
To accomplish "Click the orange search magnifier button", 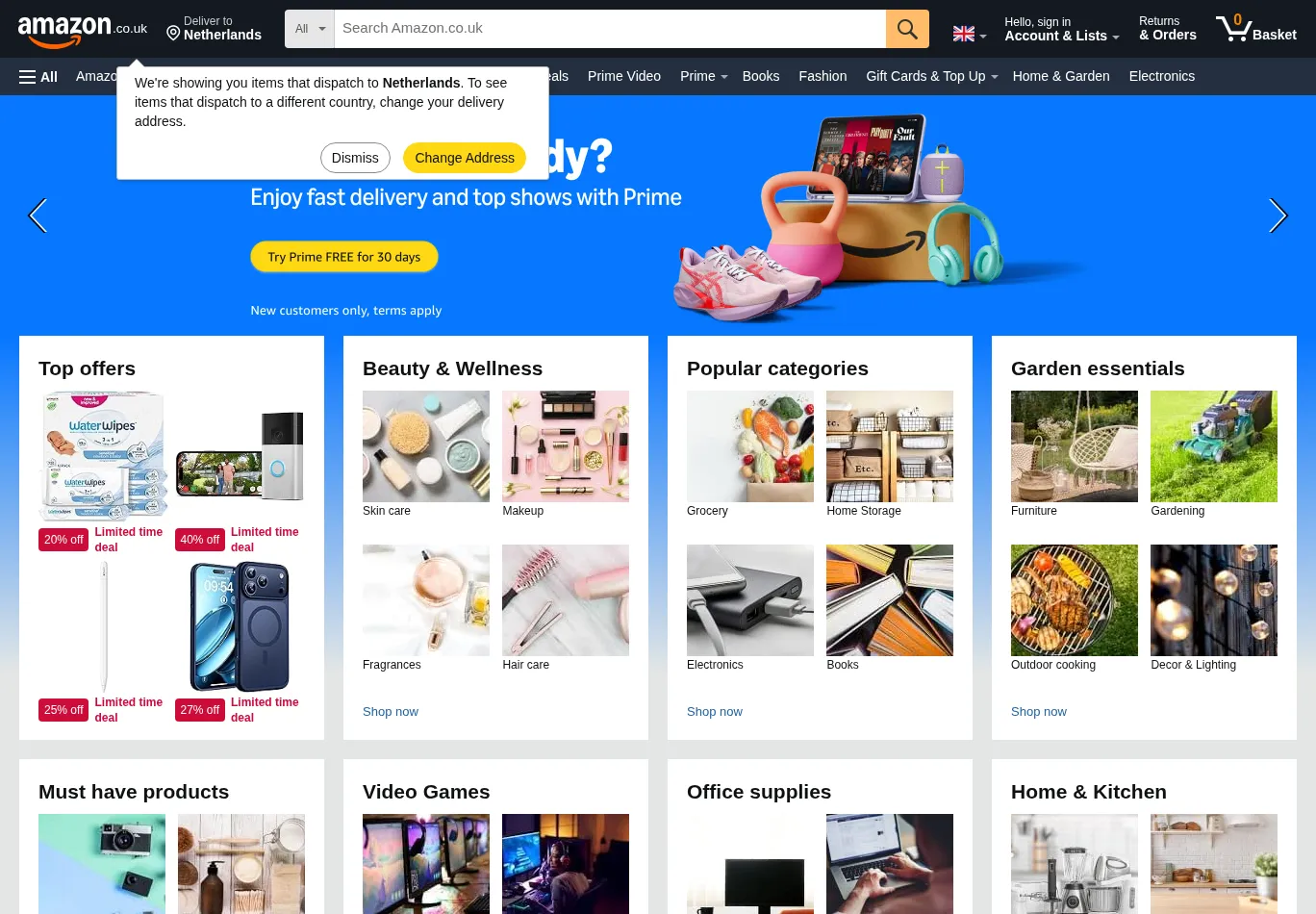I will coord(907,29).
